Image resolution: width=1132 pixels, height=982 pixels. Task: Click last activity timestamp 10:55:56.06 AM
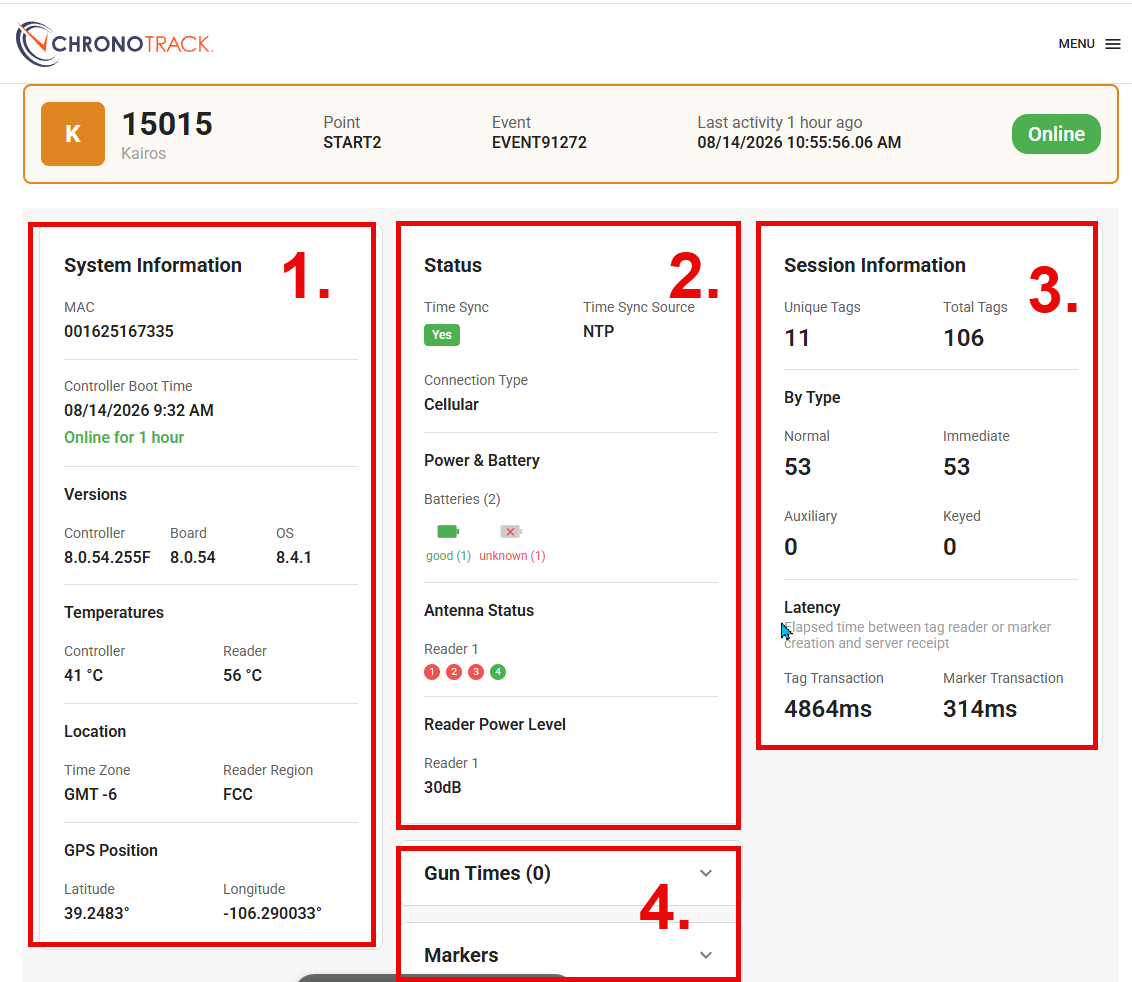pos(799,142)
